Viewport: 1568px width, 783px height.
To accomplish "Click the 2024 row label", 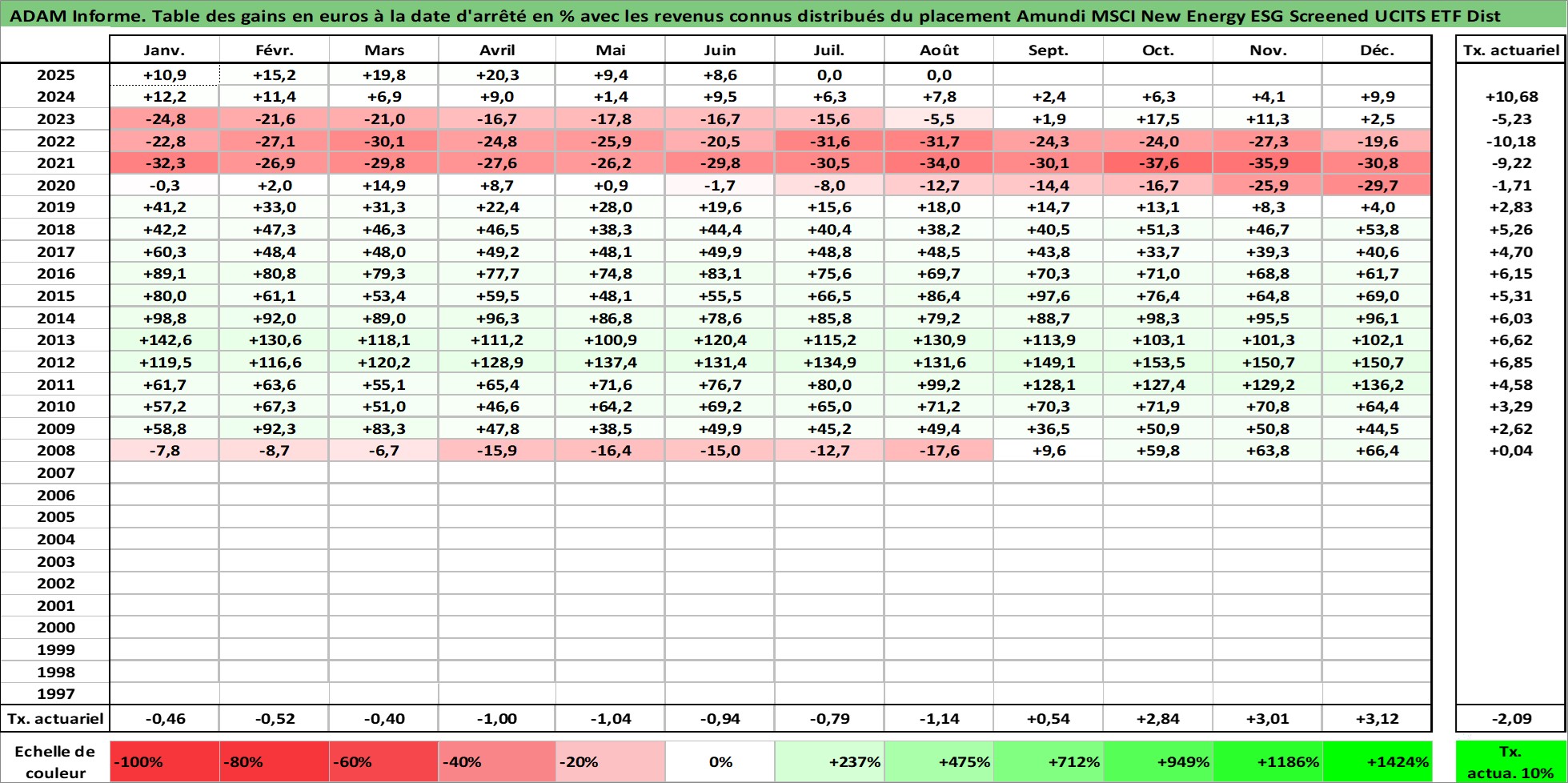I will [x=55, y=97].
